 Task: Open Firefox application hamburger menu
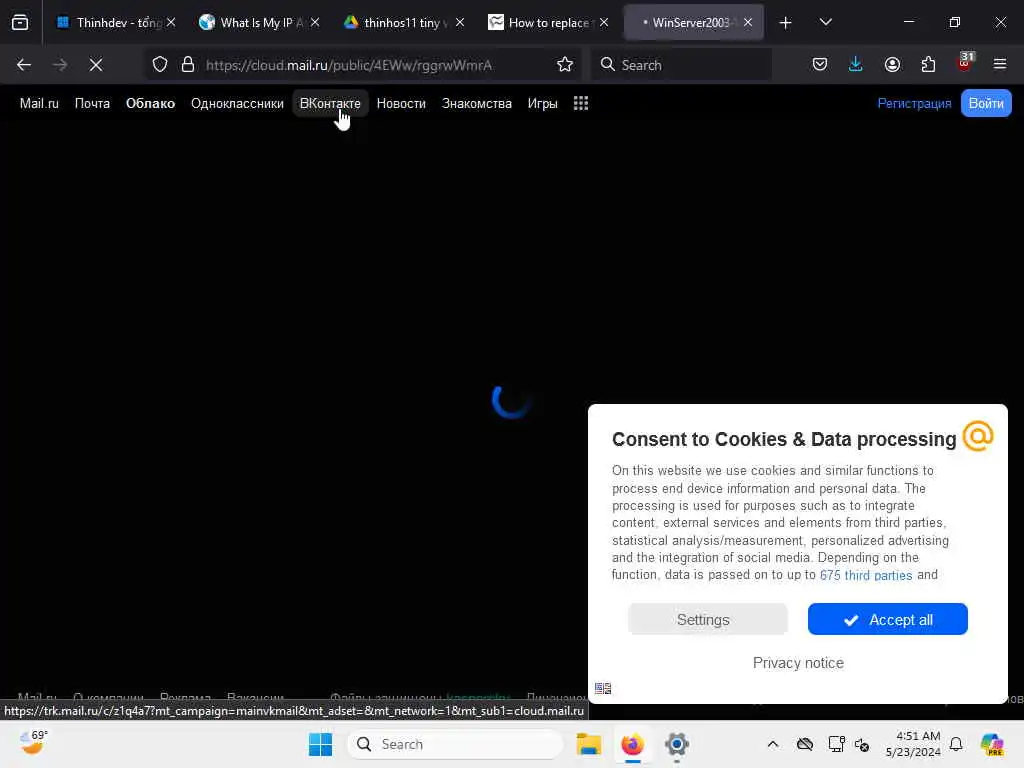pos(1000,65)
